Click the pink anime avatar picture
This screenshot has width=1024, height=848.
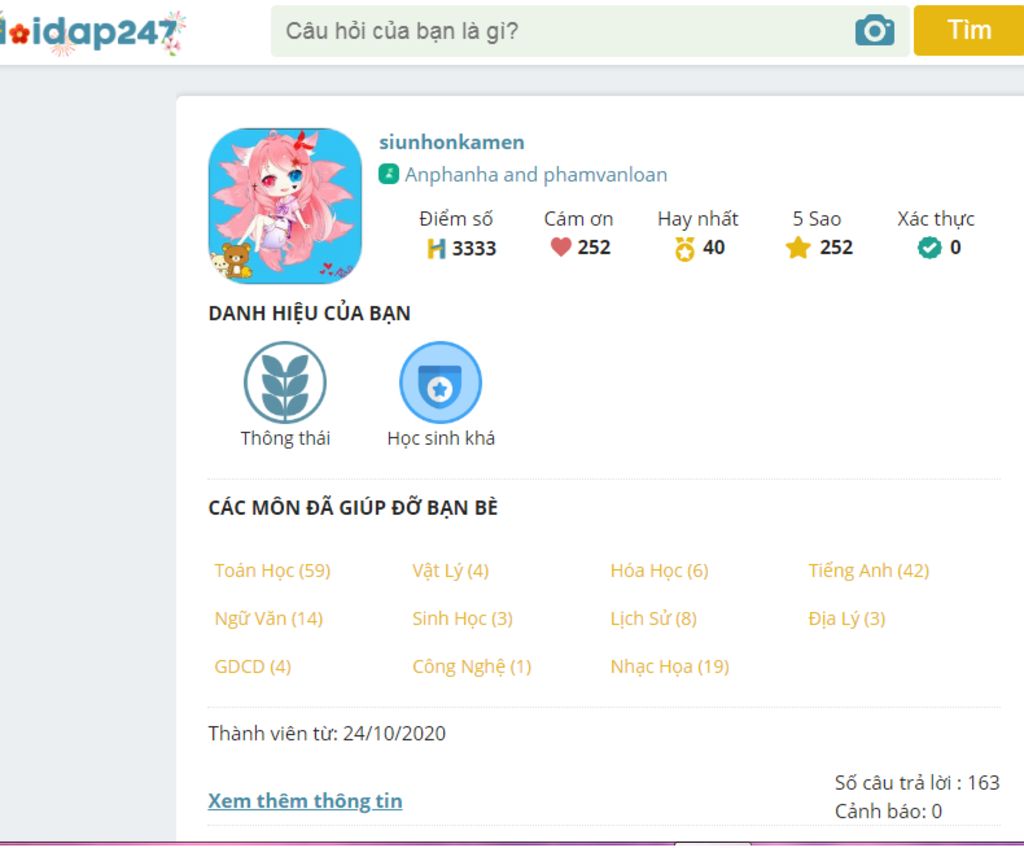285,206
